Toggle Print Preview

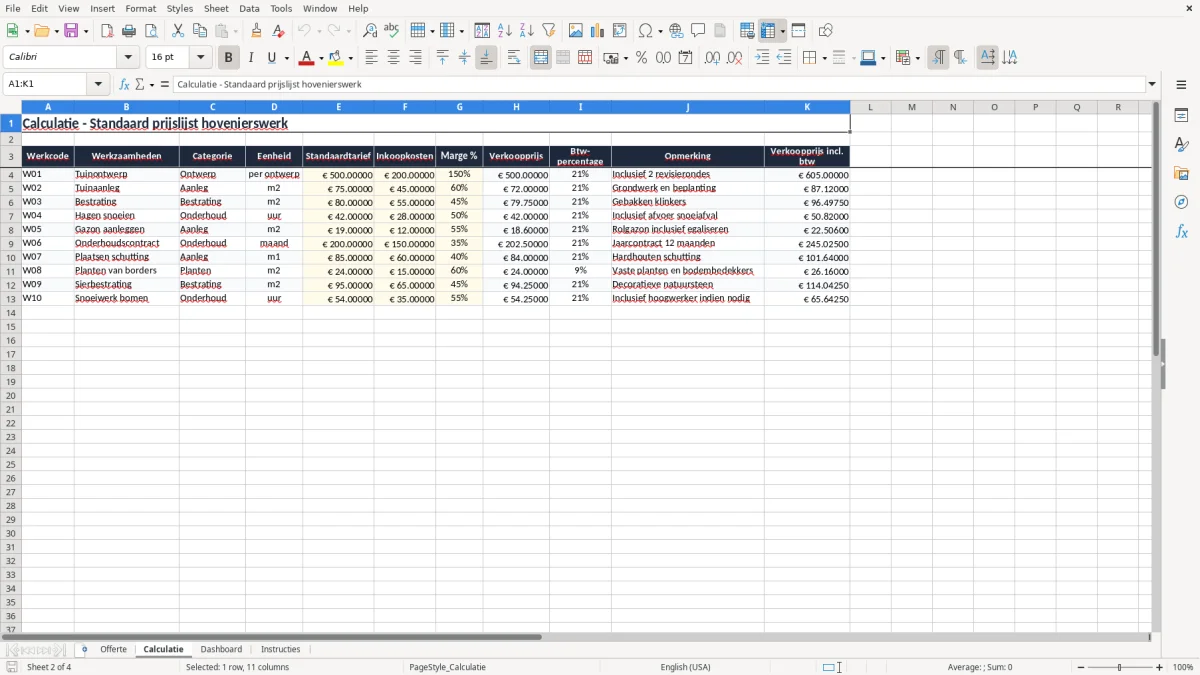[151, 31]
